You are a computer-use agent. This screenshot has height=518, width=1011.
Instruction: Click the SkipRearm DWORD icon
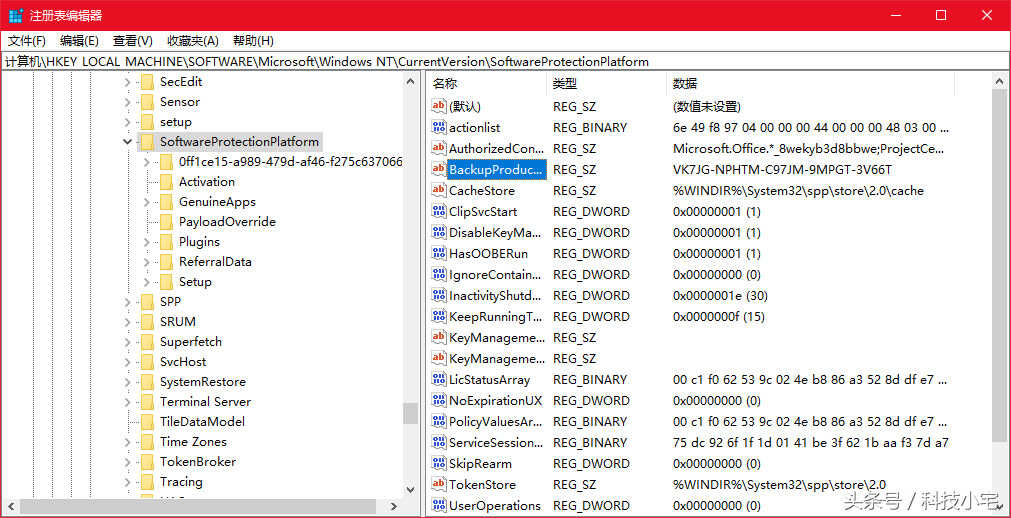click(x=439, y=463)
